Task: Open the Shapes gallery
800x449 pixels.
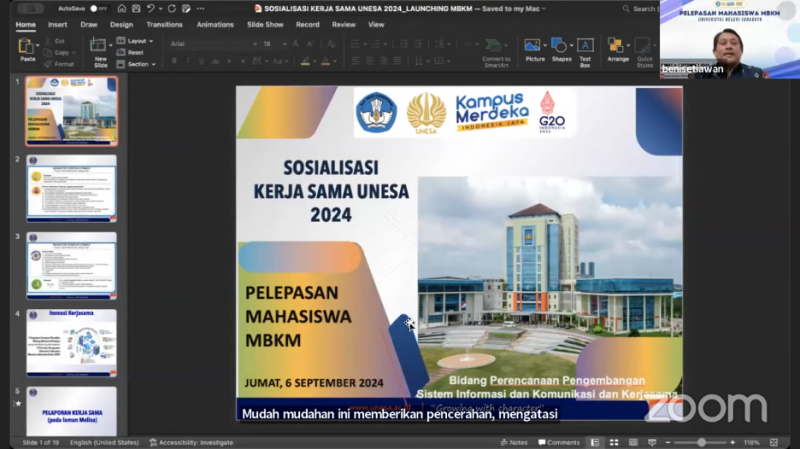Action: (561, 50)
